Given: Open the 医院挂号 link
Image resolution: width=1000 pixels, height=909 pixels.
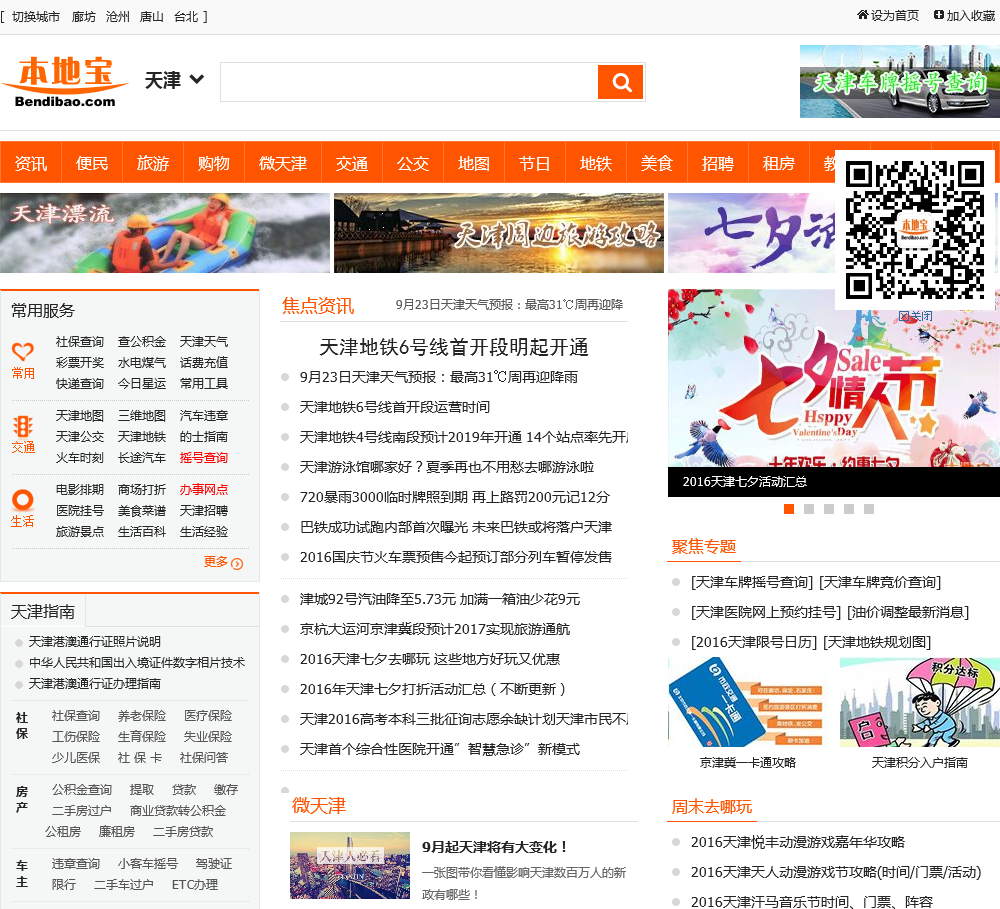Looking at the screenshot, I should tap(80, 510).
